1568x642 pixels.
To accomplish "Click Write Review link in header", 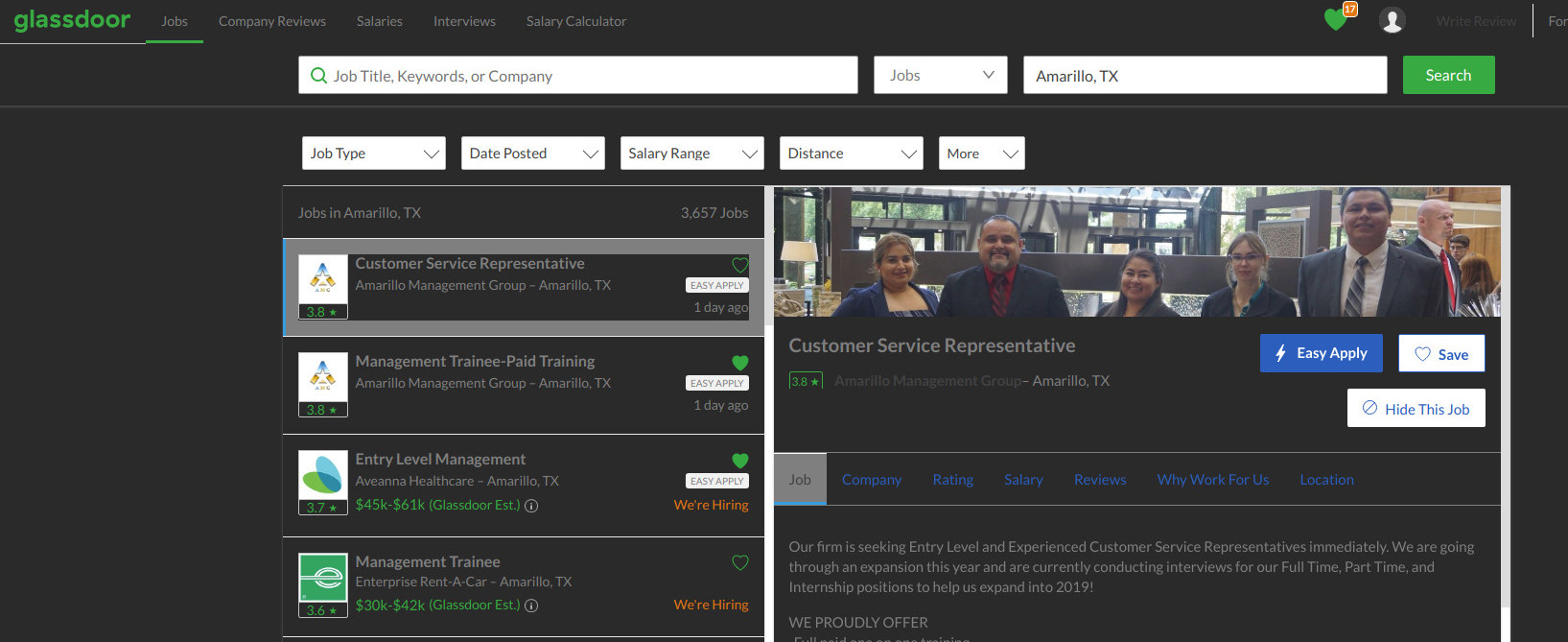I will 1477,21.
